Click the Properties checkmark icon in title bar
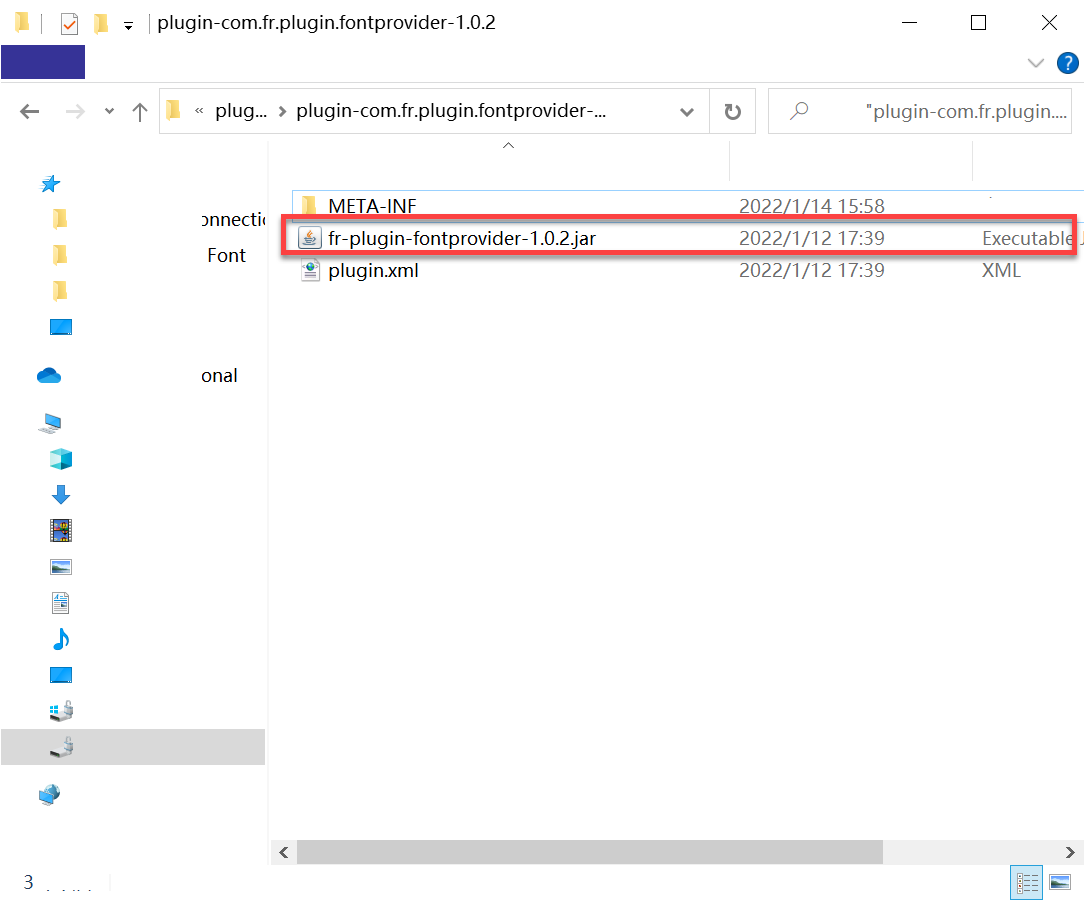This screenshot has width=1085, height=901. pos(69,24)
